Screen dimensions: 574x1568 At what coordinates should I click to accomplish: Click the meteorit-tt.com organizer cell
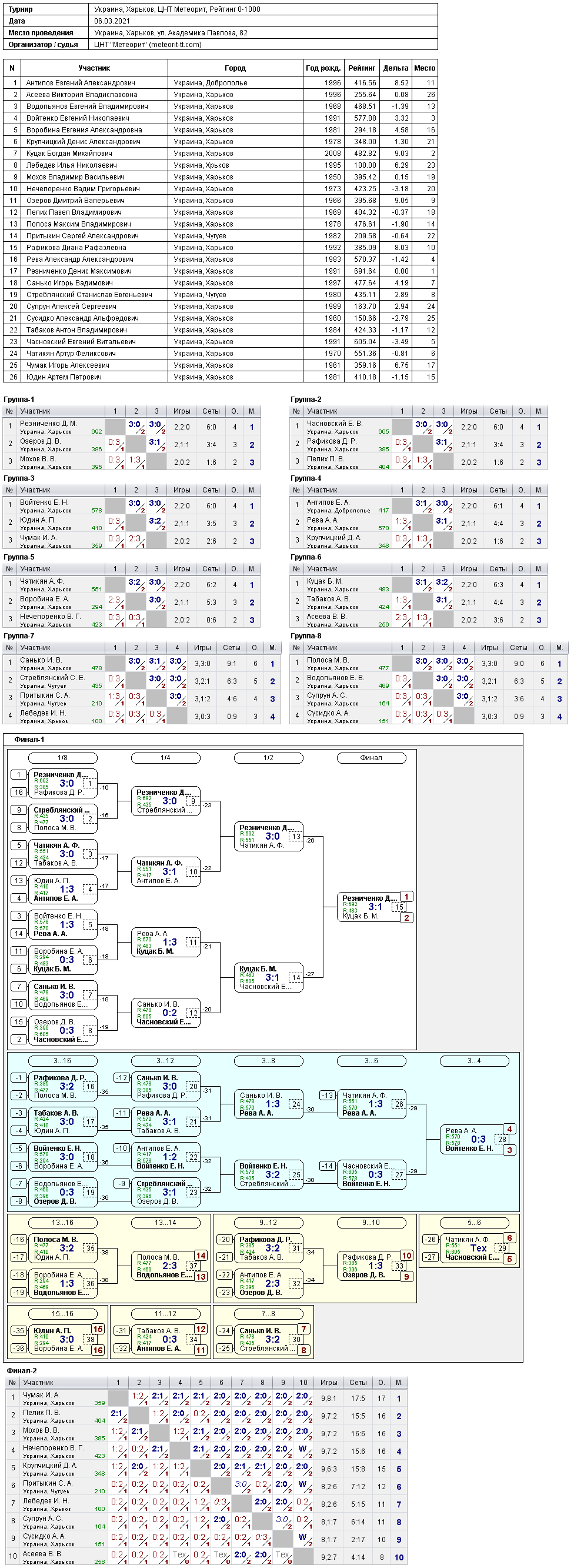[264, 45]
